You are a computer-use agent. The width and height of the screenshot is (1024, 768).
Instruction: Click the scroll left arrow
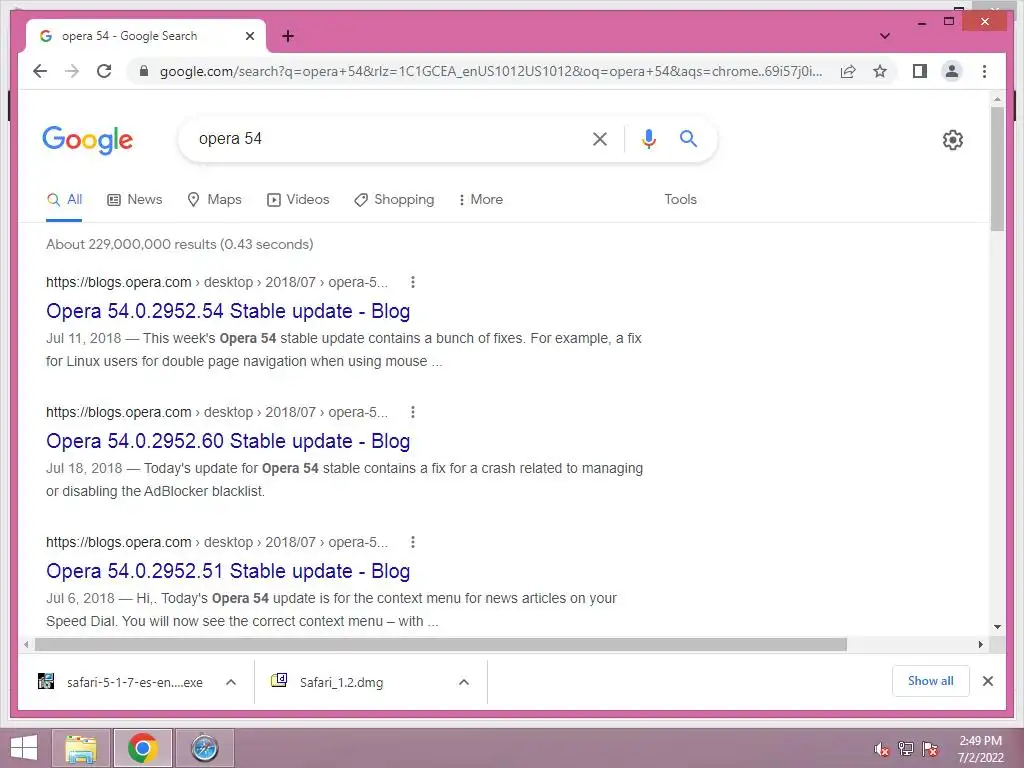tap(26, 645)
